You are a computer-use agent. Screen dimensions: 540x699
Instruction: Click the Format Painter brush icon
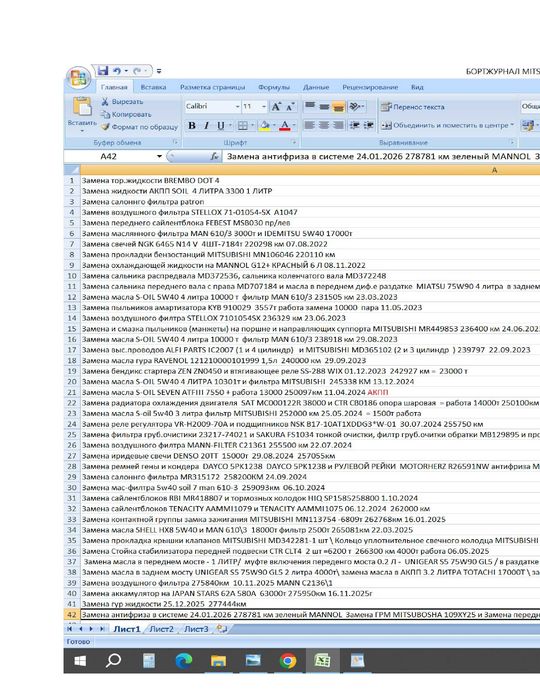coord(105,127)
